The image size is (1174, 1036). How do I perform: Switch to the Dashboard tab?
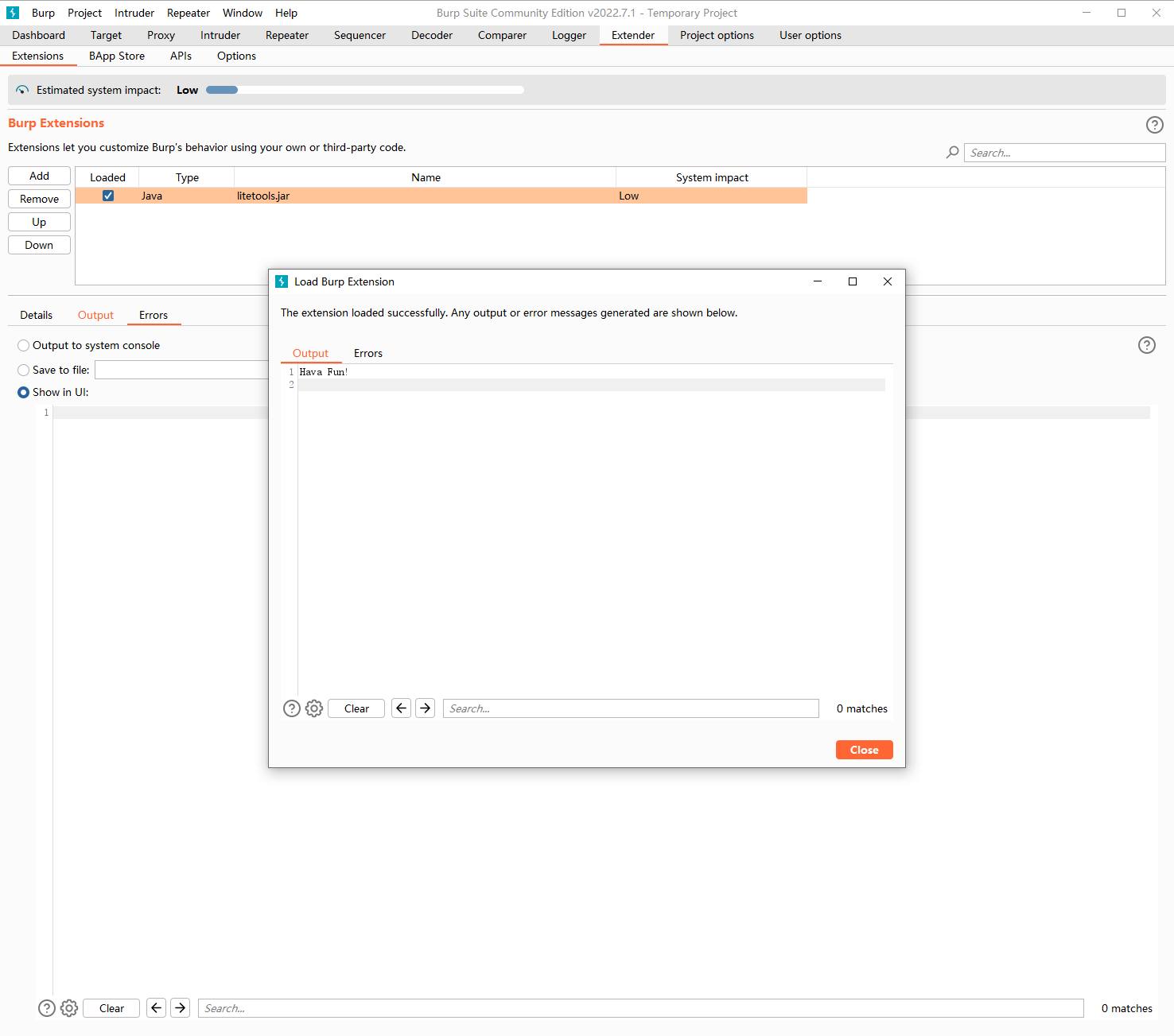pos(38,35)
